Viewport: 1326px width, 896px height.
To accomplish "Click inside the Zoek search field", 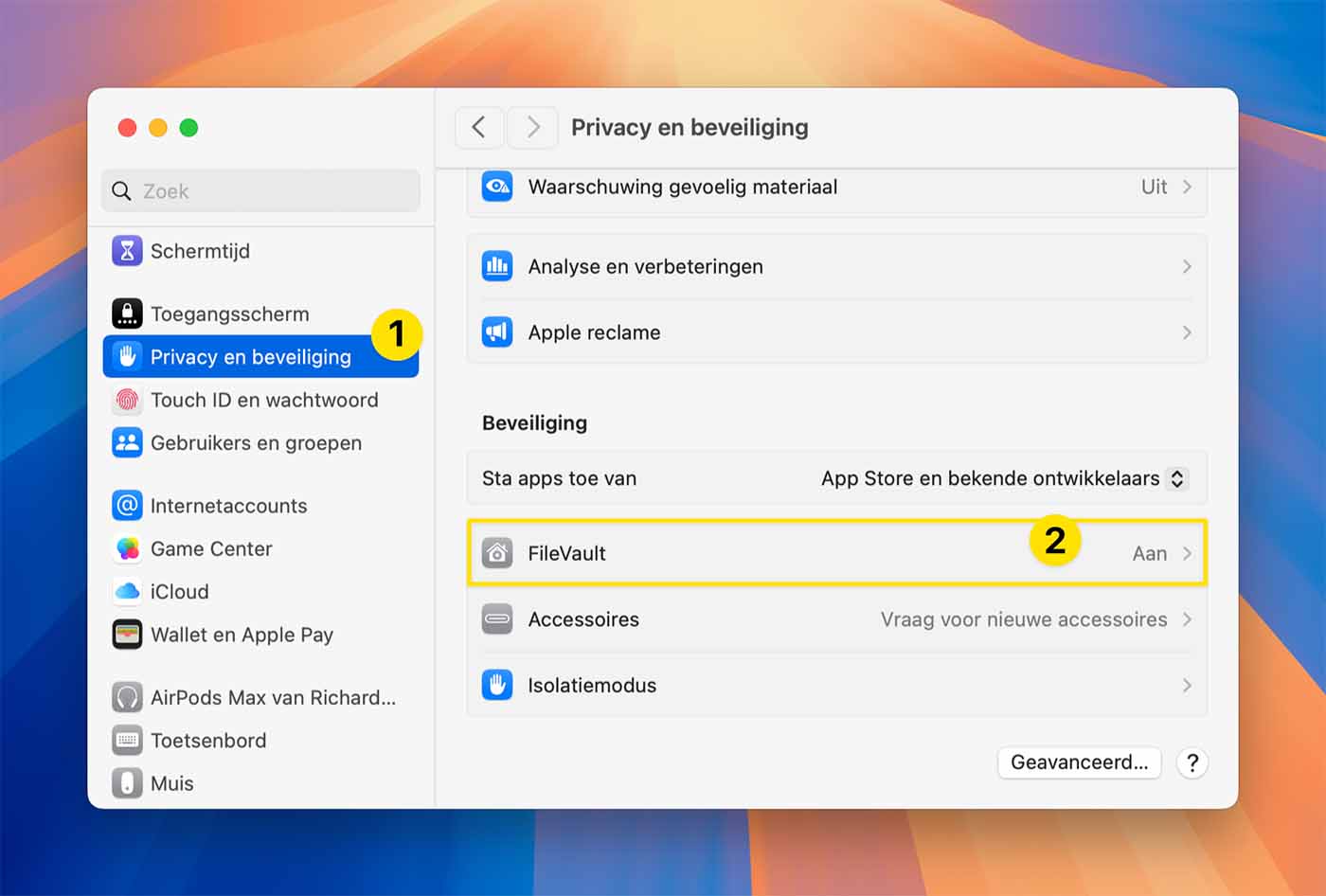I will pyautogui.click(x=260, y=190).
